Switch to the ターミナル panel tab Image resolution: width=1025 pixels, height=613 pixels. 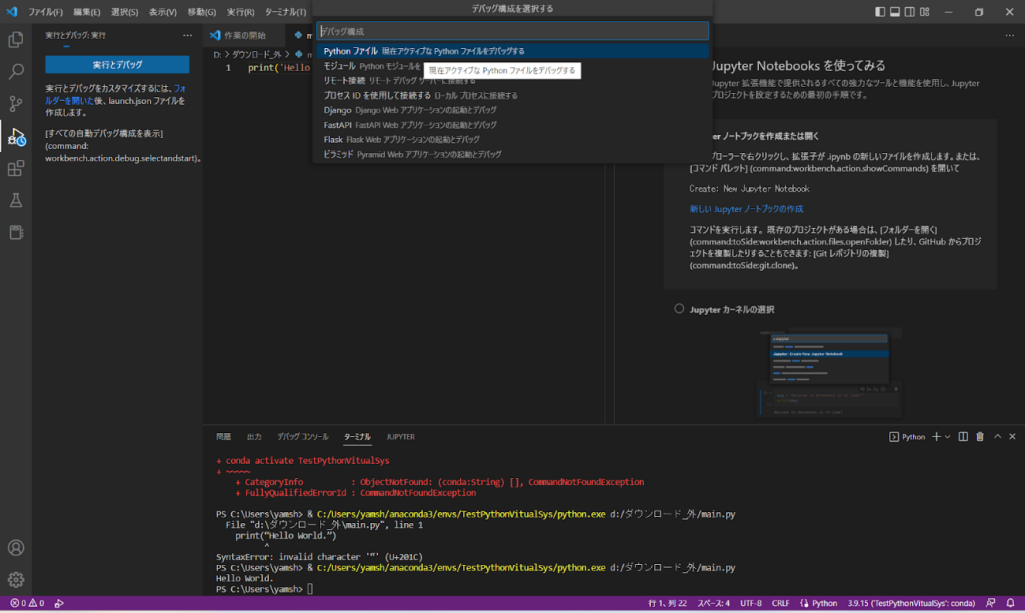357,437
